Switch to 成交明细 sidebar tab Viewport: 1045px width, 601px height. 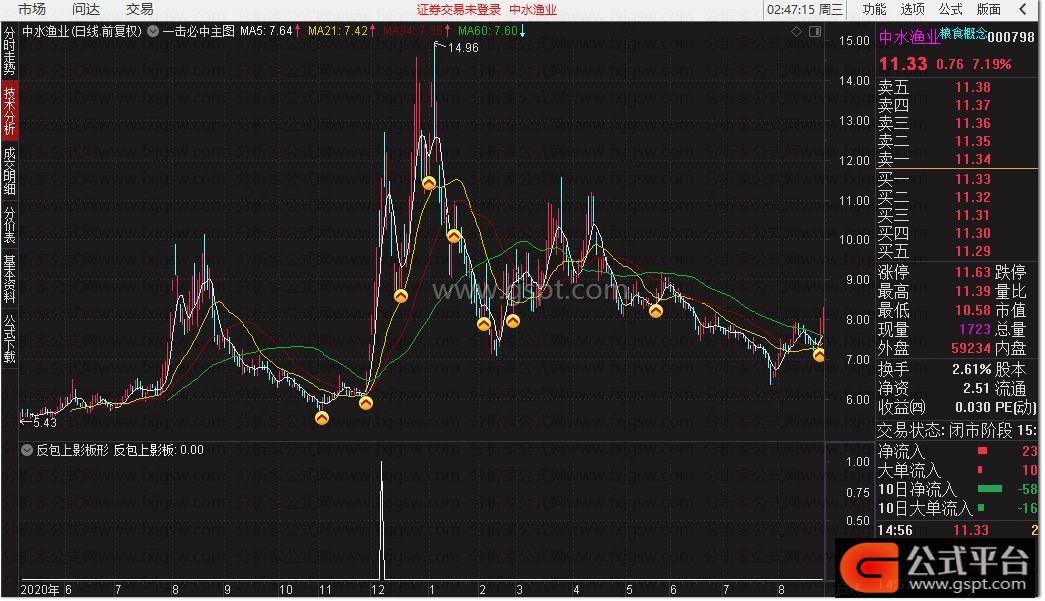[9, 171]
